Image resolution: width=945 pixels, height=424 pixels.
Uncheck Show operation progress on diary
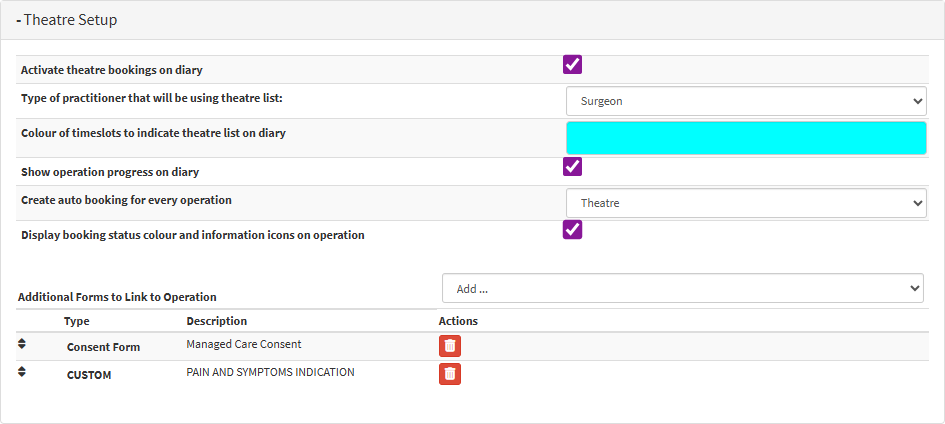click(572, 167)
